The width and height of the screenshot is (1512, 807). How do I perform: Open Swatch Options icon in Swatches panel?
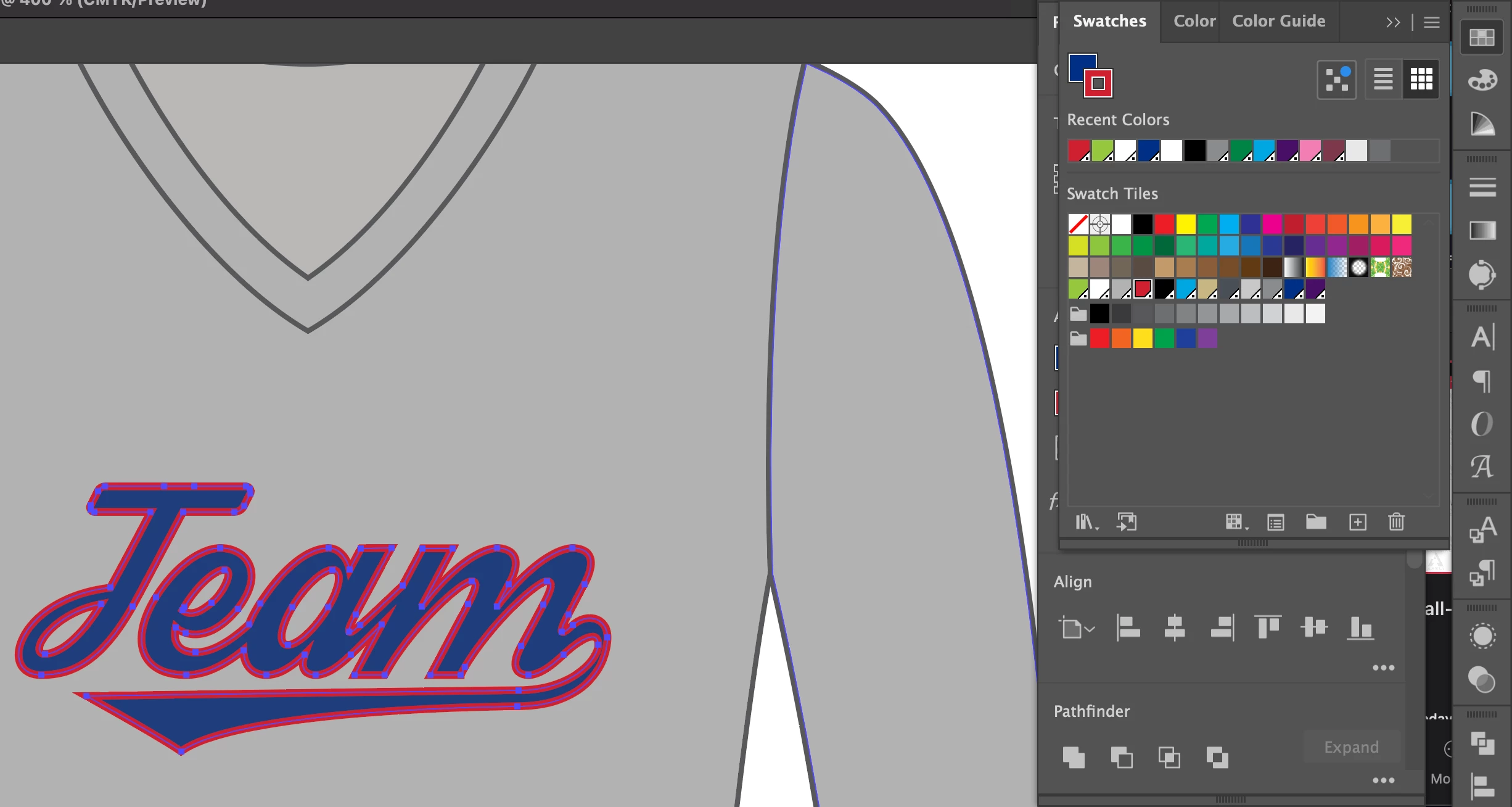click(x=1276, y=522)
